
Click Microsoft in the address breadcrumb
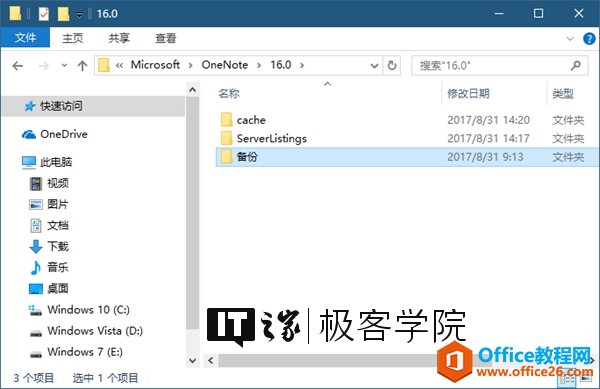[x=155, y=65]
